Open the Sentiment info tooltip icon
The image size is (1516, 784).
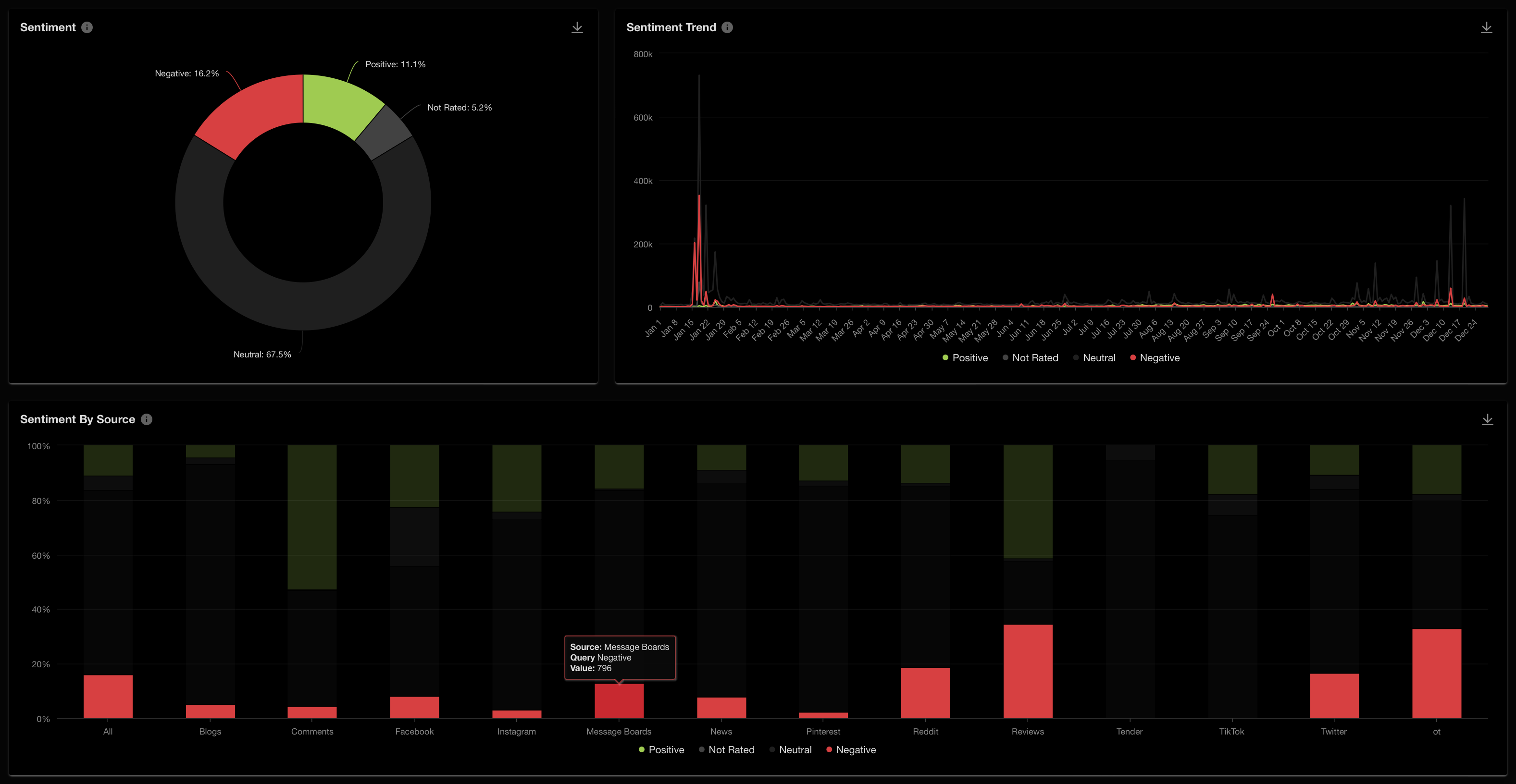tap(87, 27)
